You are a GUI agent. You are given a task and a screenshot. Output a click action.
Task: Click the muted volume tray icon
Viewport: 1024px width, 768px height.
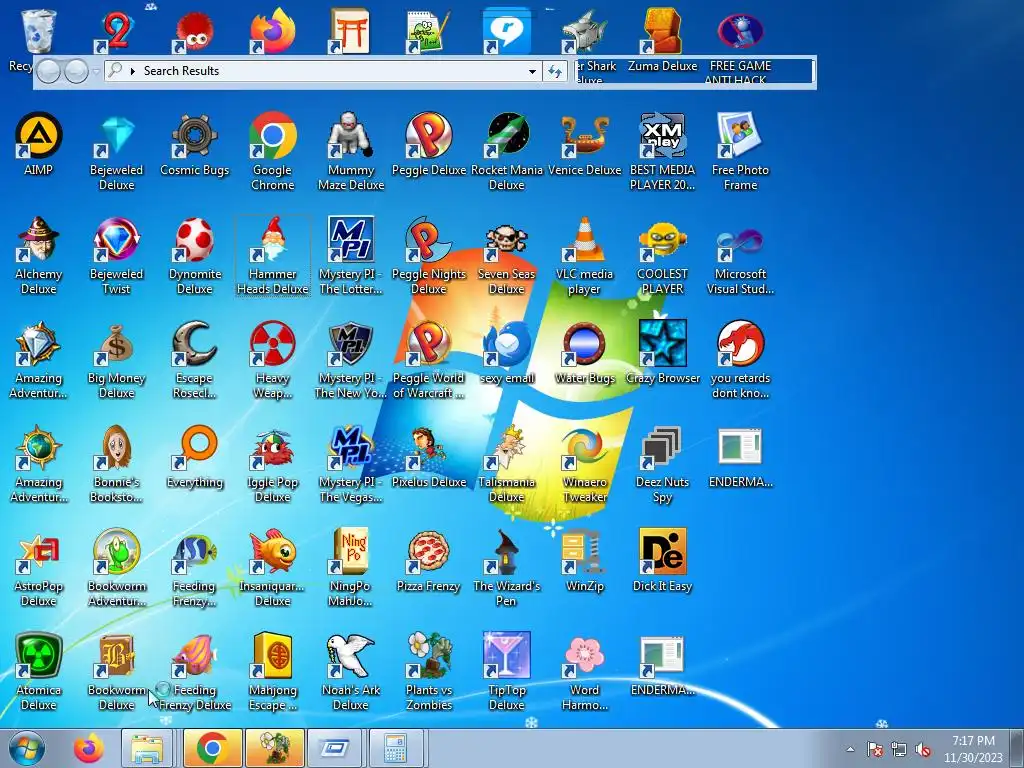[923, 749]
